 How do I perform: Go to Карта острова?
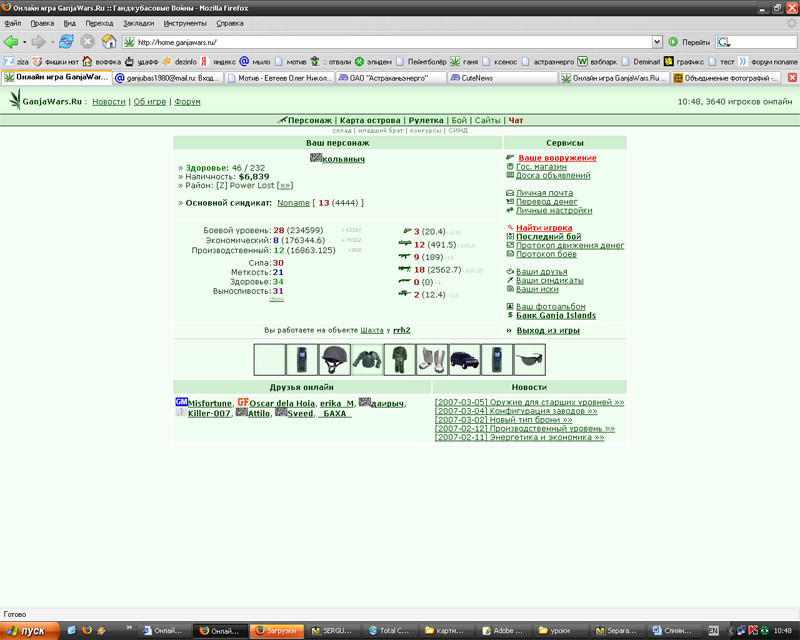[370, 120]
